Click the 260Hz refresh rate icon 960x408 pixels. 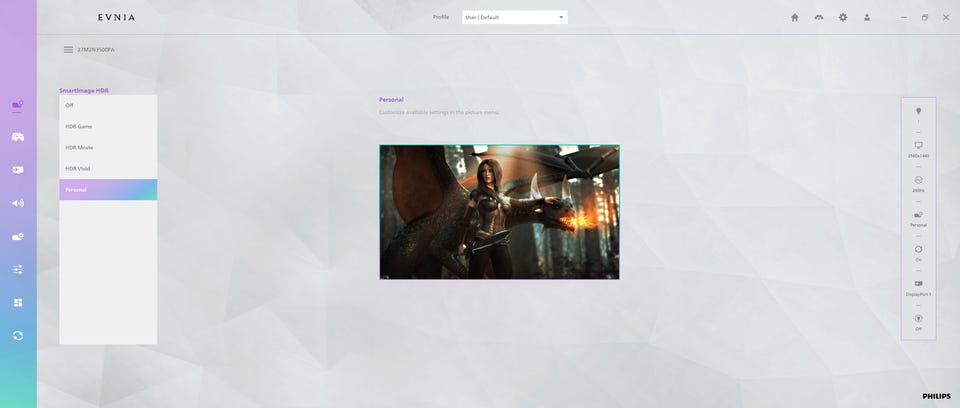pos(918,180)
